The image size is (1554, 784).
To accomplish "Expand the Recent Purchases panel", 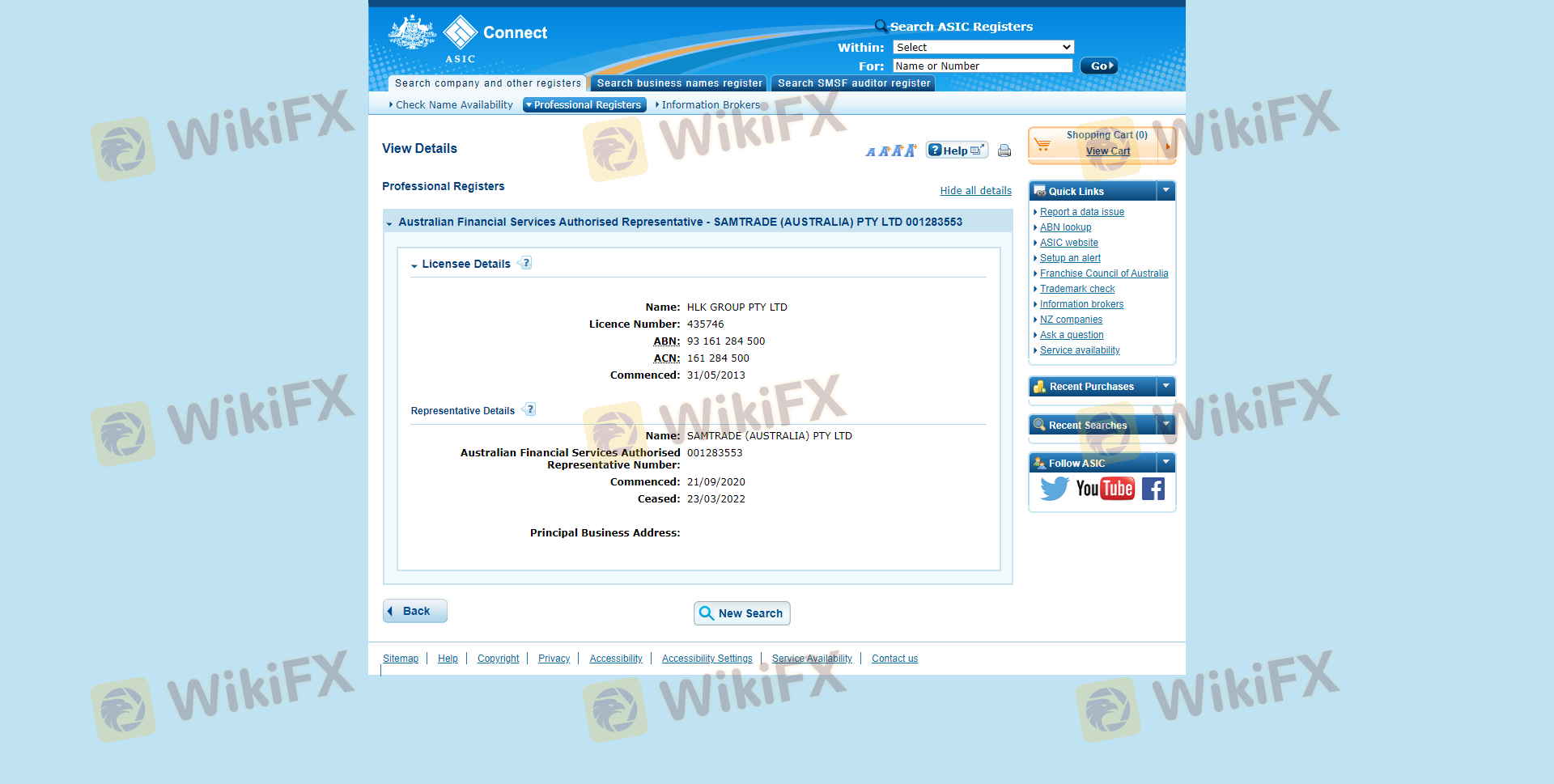I will click(x=1165, y=387).
